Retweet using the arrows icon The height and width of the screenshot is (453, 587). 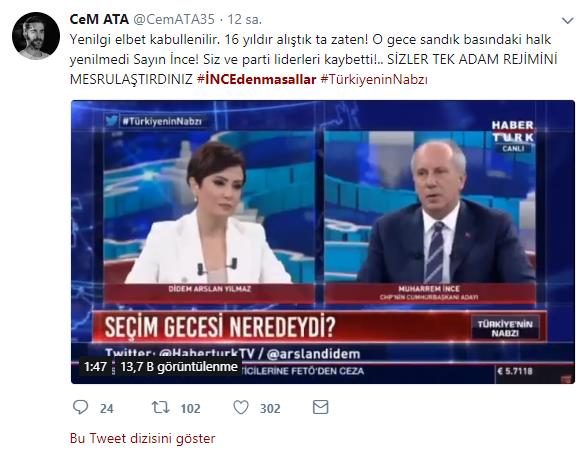[161, 407]
